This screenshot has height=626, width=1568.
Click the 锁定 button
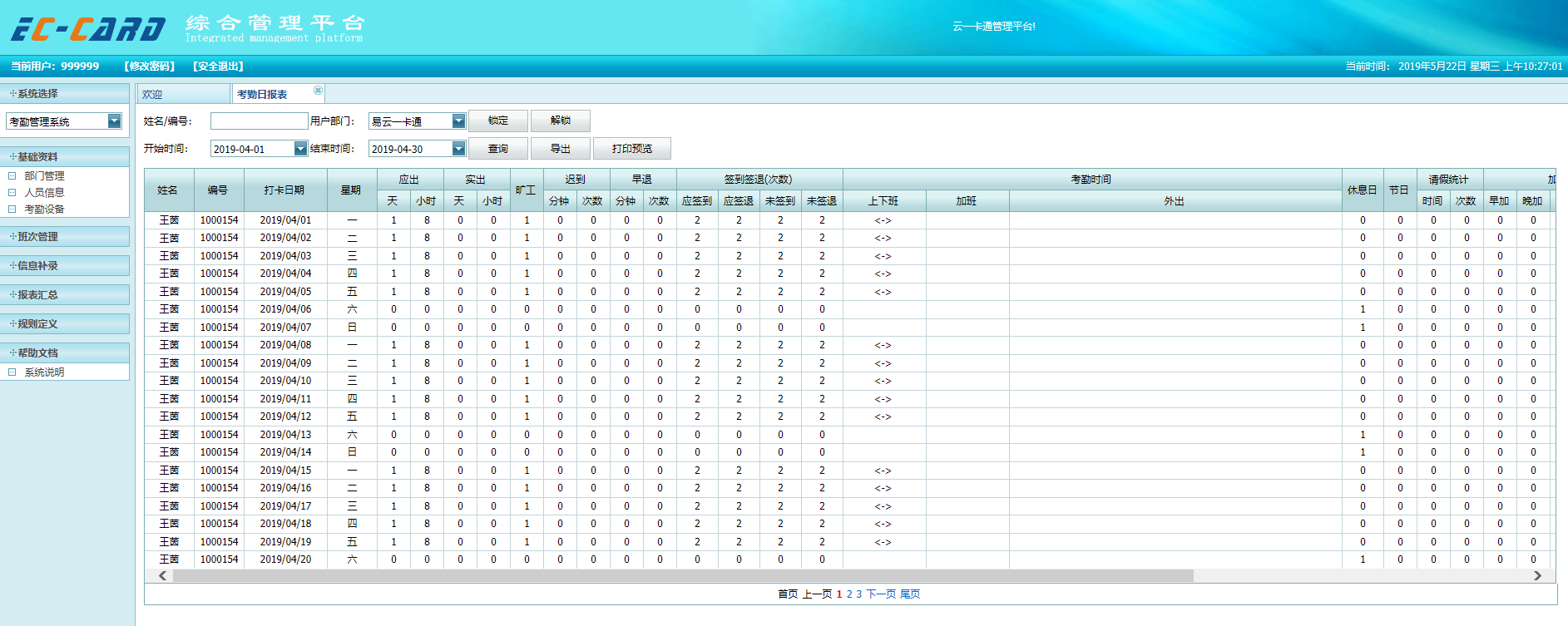point(497,121)
